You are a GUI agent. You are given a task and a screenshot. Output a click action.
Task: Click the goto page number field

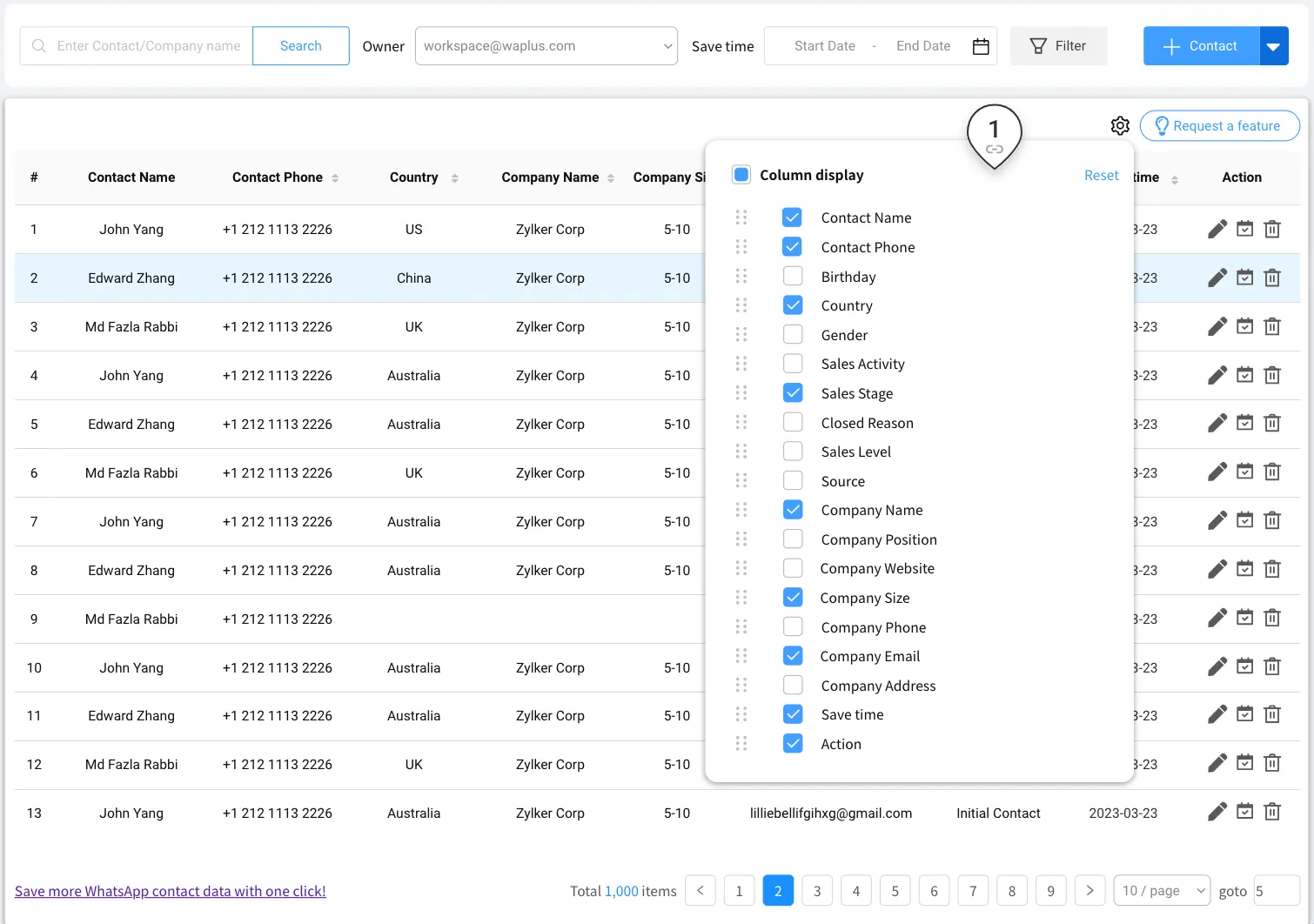coord(1276,890)
